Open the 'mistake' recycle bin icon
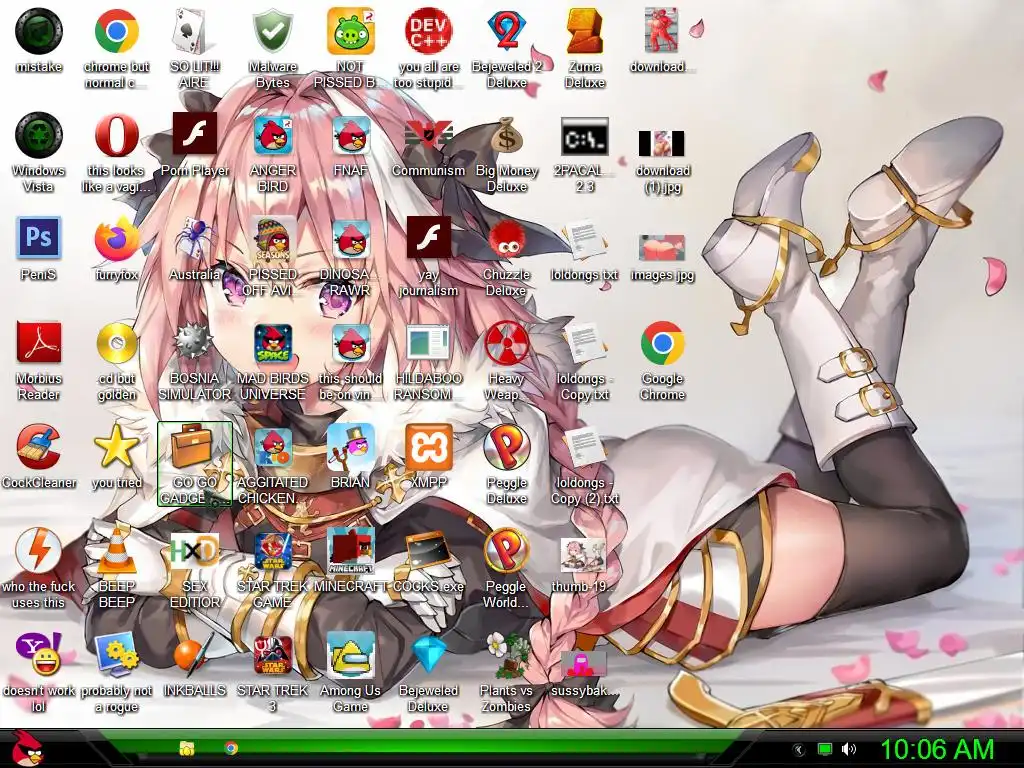The image size is (1024, 768). (39, 31)
